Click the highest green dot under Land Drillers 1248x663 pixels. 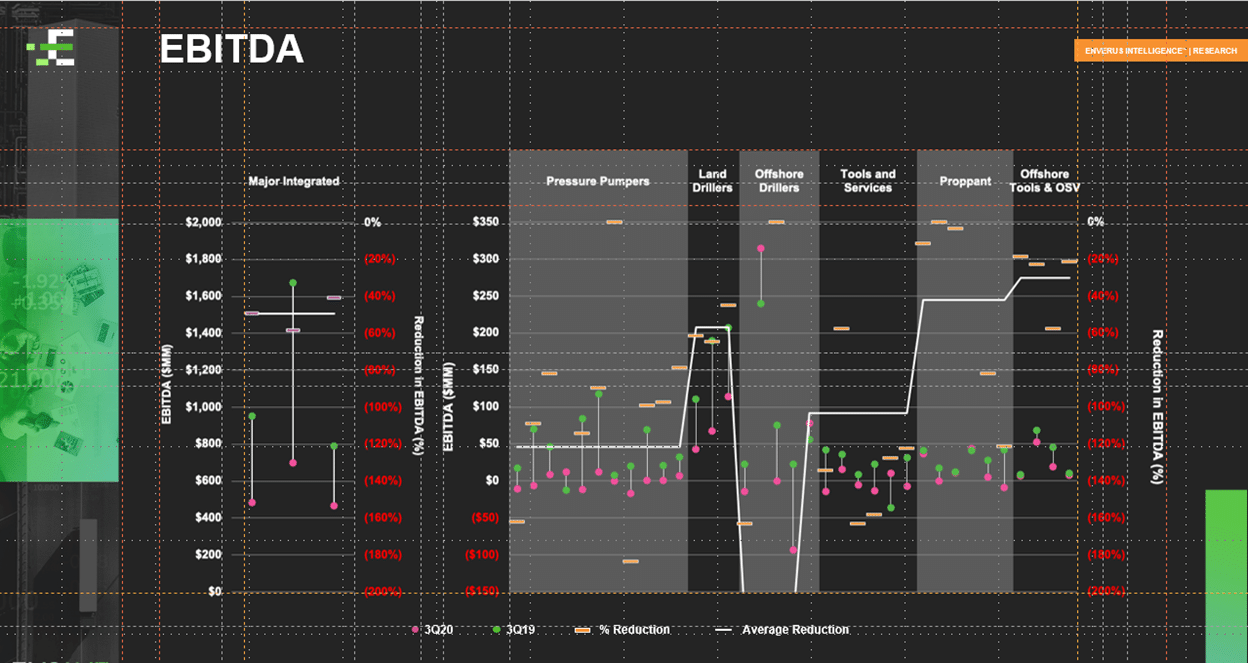point(728,328)
